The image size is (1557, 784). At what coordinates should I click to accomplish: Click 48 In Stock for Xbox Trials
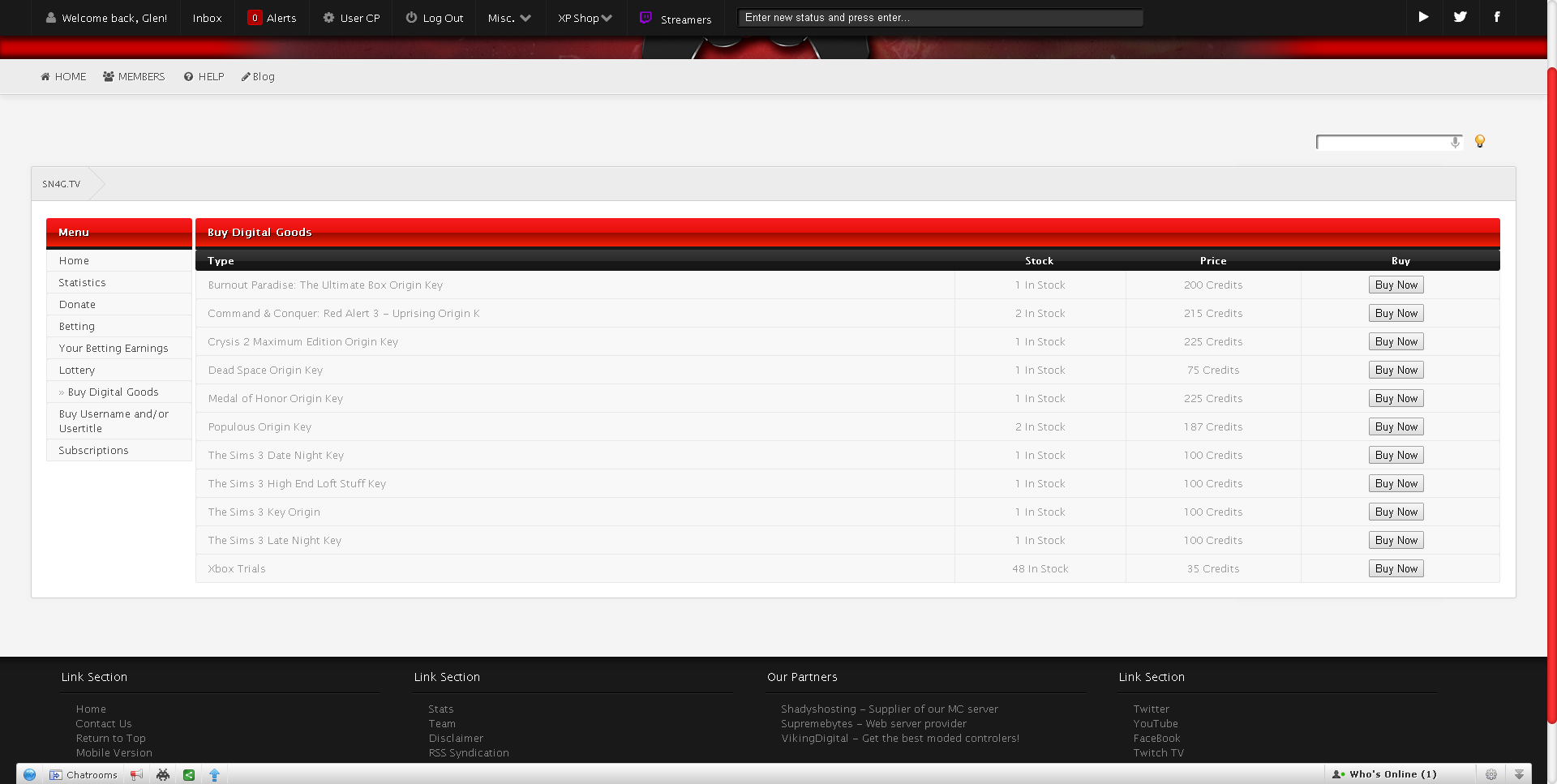tap(1040, 568)
